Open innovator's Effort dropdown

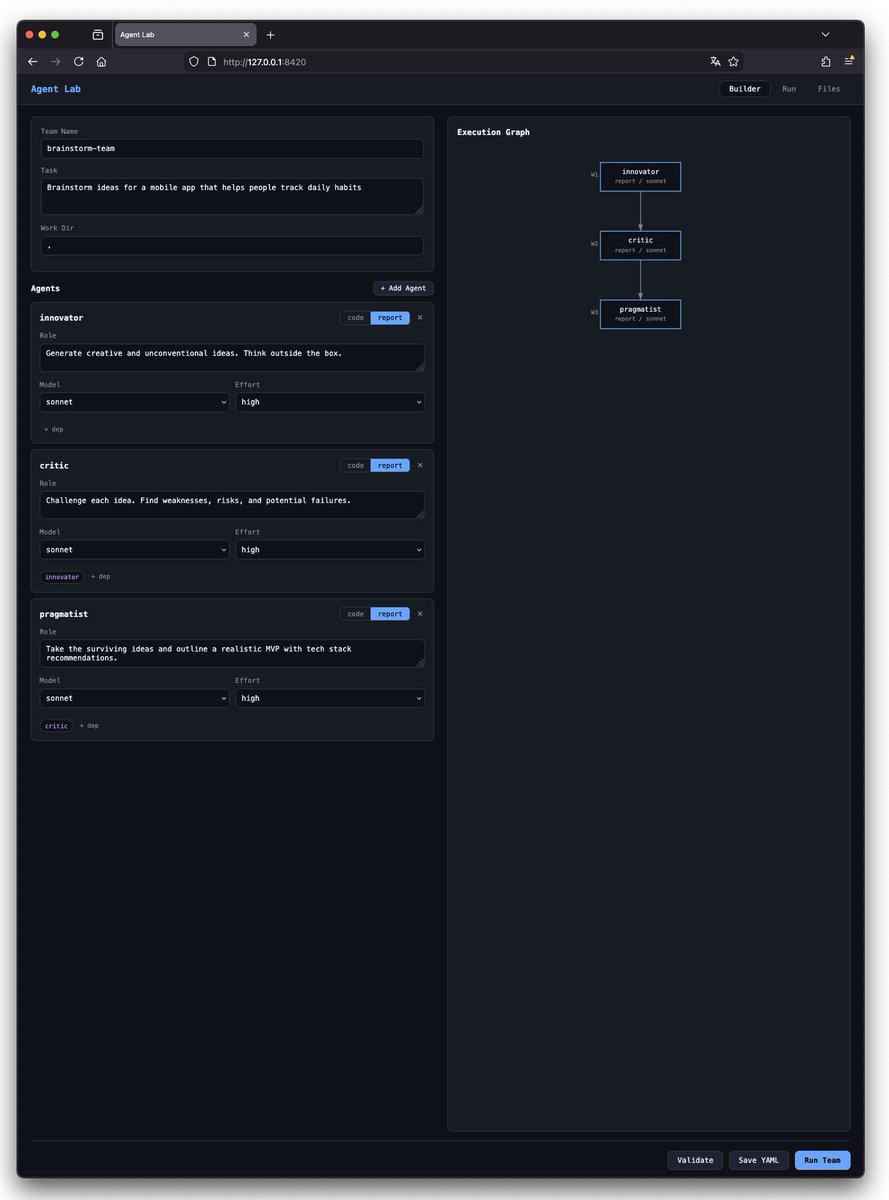330,402
